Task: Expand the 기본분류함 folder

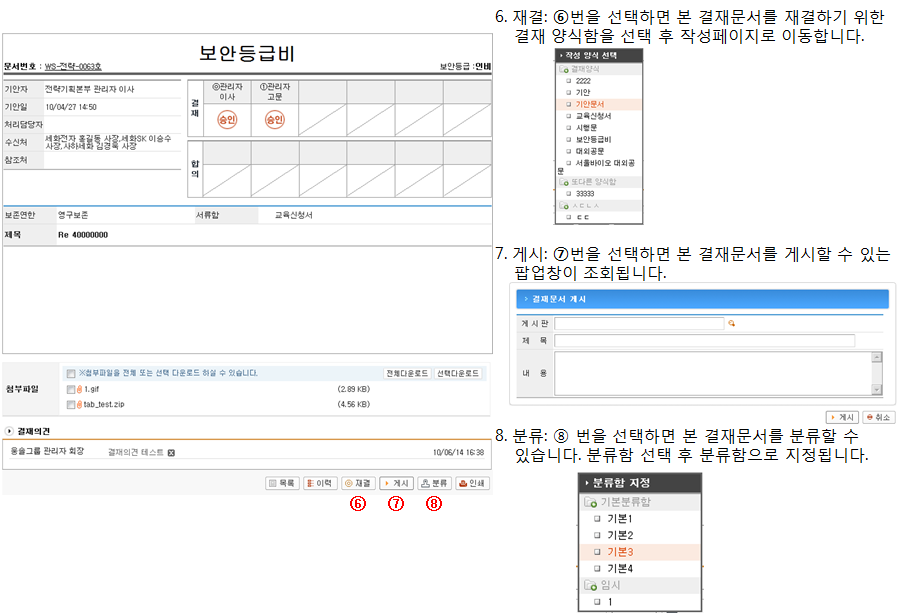Action: tap(590, 501)
